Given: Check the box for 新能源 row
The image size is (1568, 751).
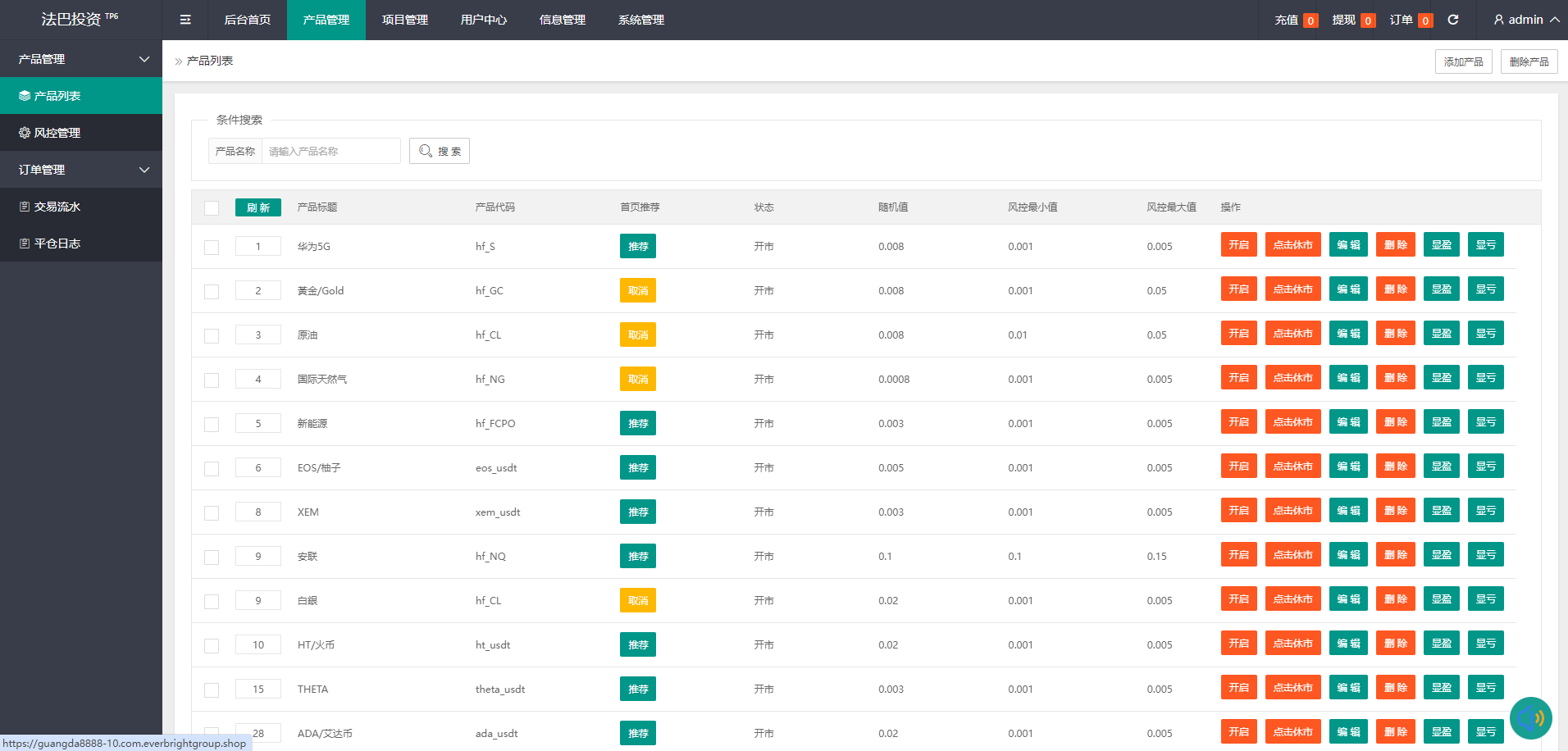Looking at the screenshot, I should pos(212,425).
